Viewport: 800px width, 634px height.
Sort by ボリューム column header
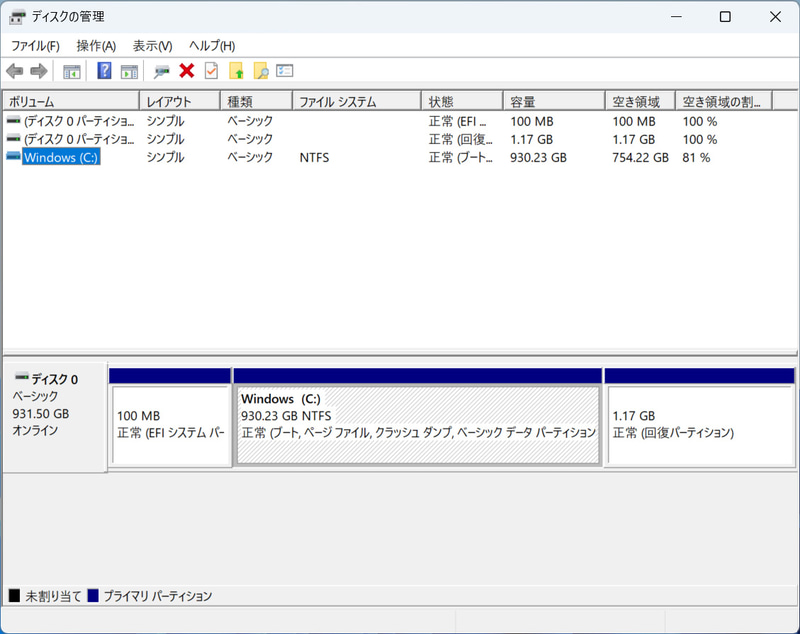(x=71, y=102)
